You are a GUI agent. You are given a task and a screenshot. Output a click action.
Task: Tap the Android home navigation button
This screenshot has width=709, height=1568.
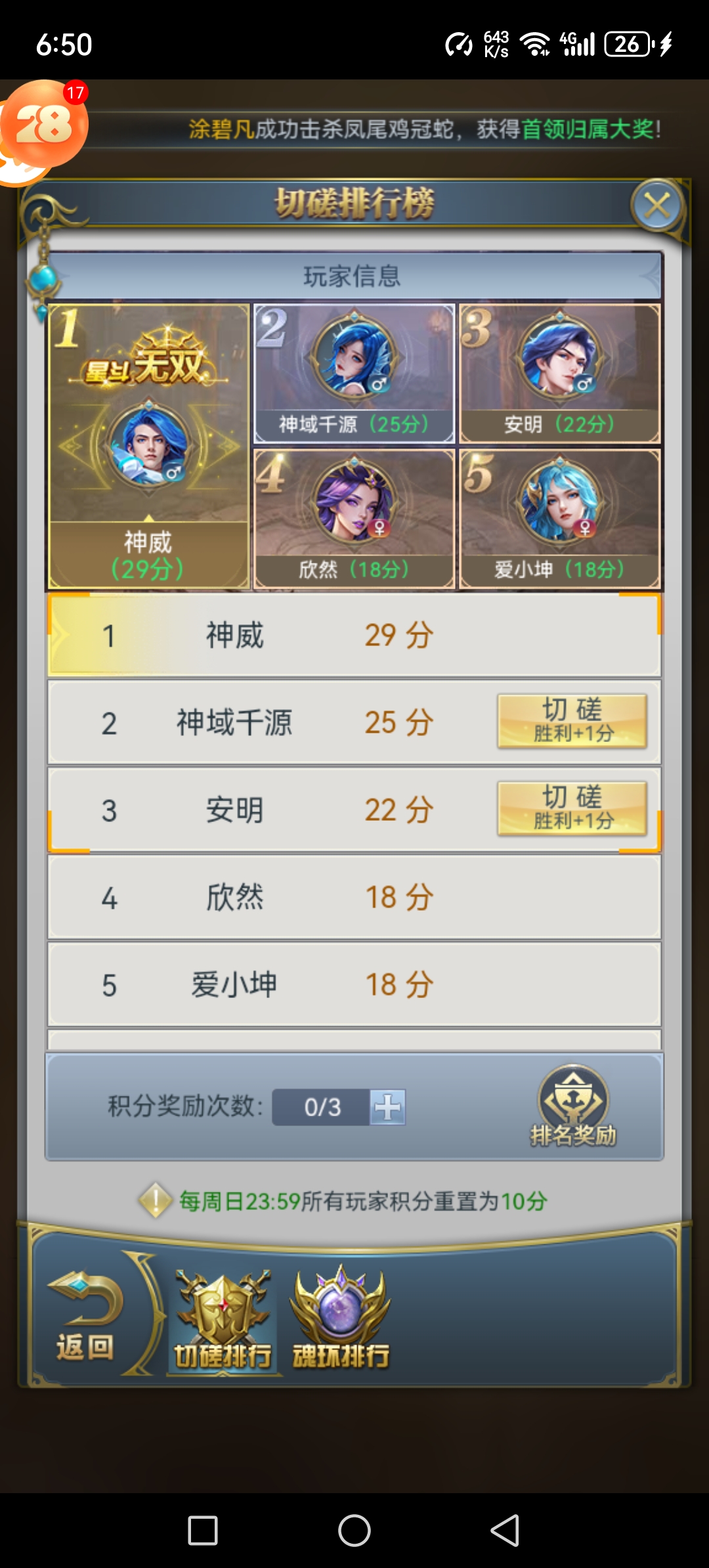[x=354, y=1531]
